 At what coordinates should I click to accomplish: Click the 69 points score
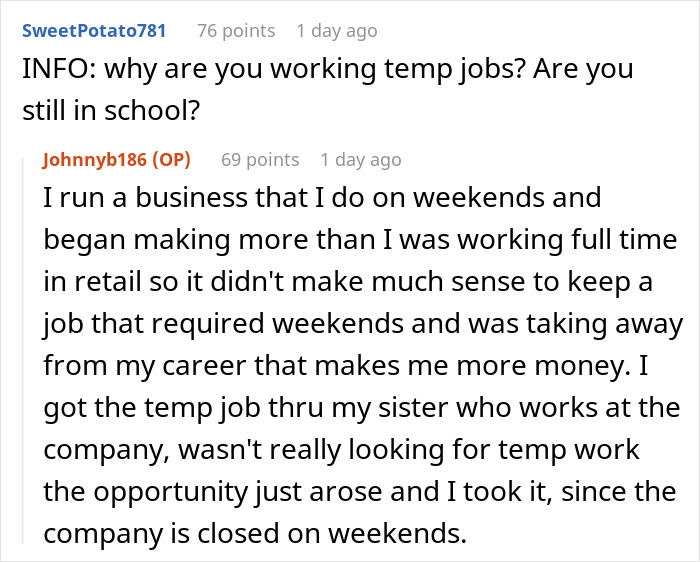[x=259, y=160]
